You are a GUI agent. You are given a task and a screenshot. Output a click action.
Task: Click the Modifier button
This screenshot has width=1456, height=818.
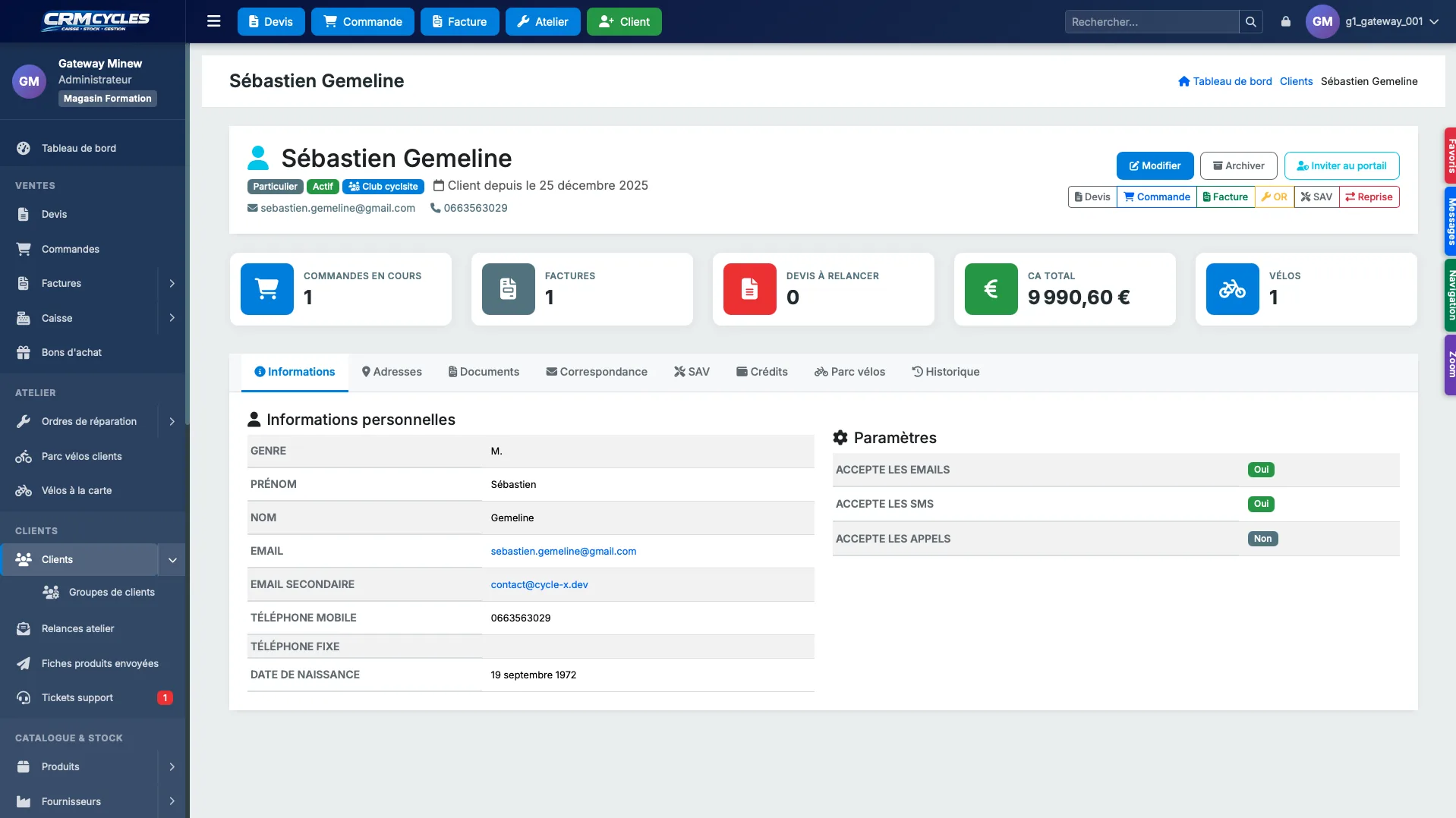pos(1155,165)
